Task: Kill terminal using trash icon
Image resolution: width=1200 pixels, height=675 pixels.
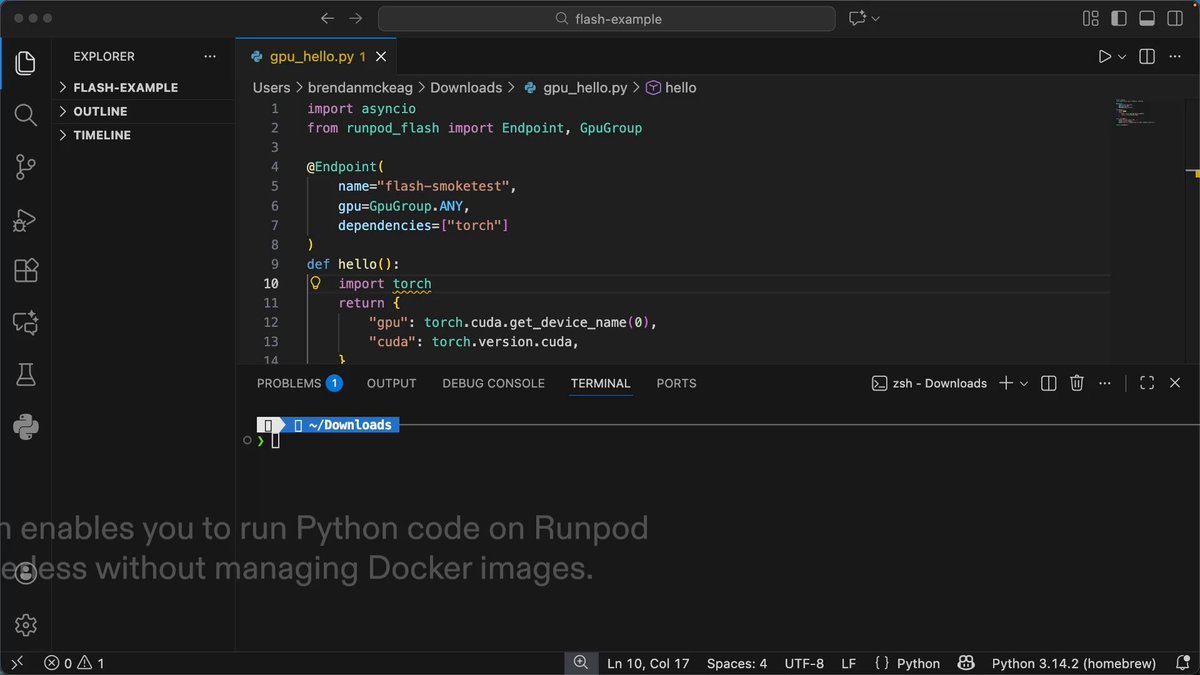Action: pyautogui.click(x=1077, y=383)
